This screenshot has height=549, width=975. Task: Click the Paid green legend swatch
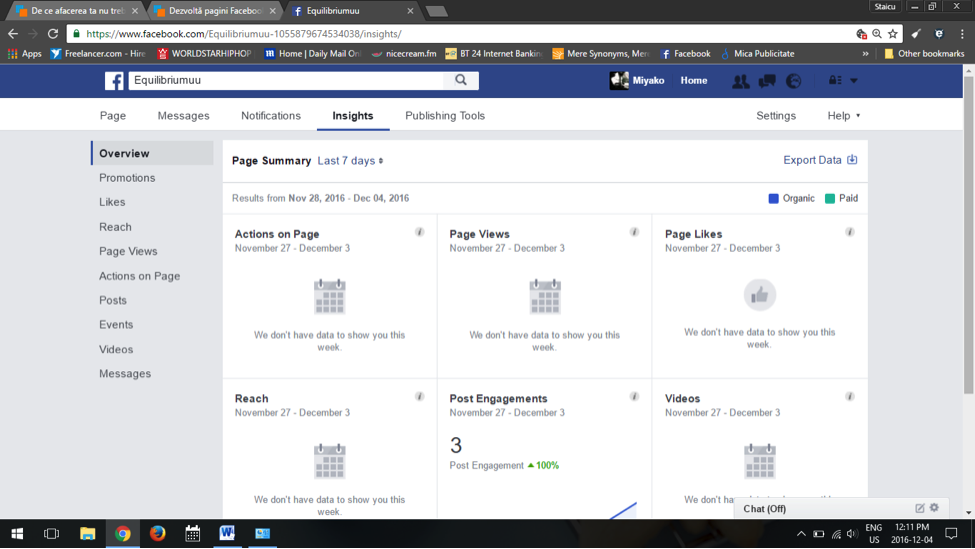[x=829, y=198]
